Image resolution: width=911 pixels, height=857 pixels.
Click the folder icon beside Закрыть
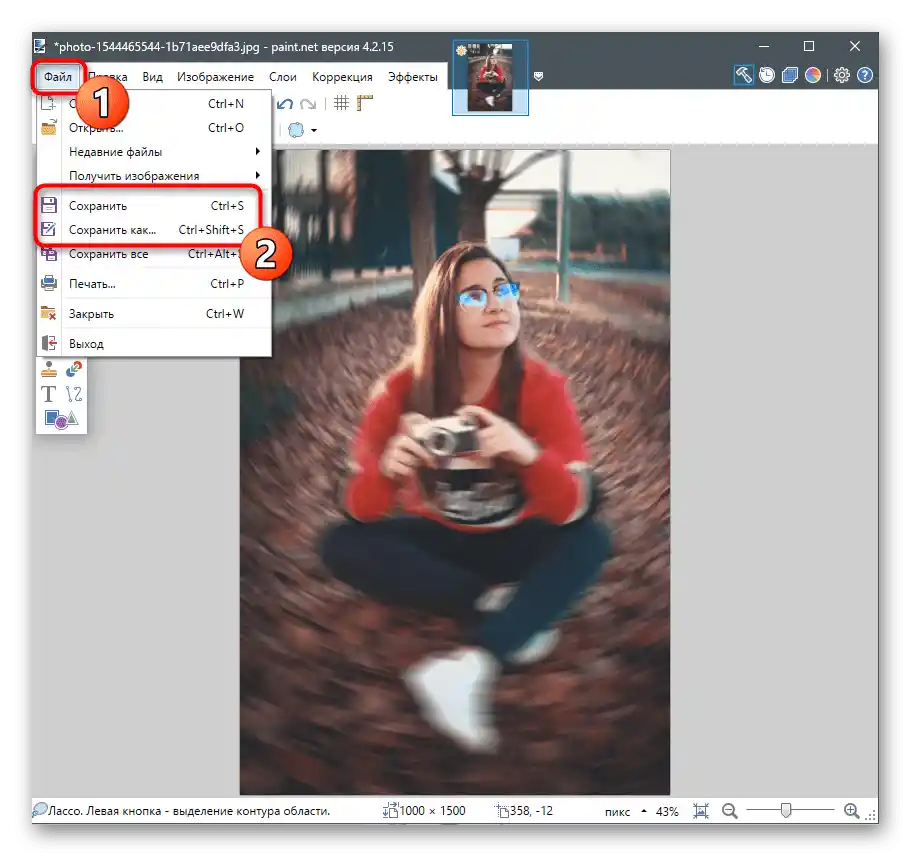[49, 313]
